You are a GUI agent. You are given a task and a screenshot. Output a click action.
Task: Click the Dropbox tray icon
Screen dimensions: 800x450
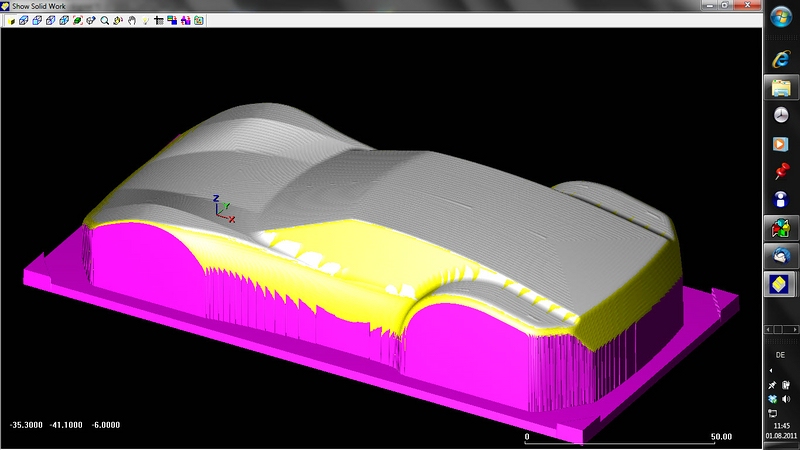(x=772, y=399)
